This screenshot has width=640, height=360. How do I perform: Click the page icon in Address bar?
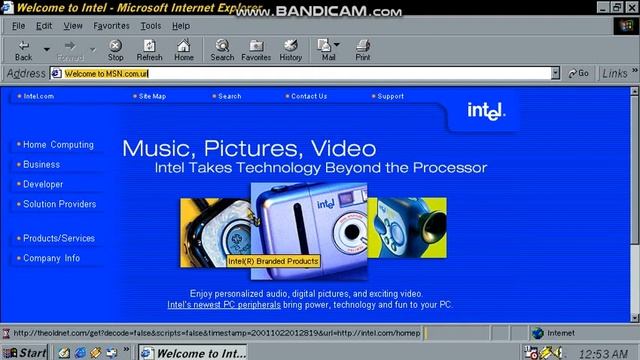pyautogui.click(x=56, y=73)
